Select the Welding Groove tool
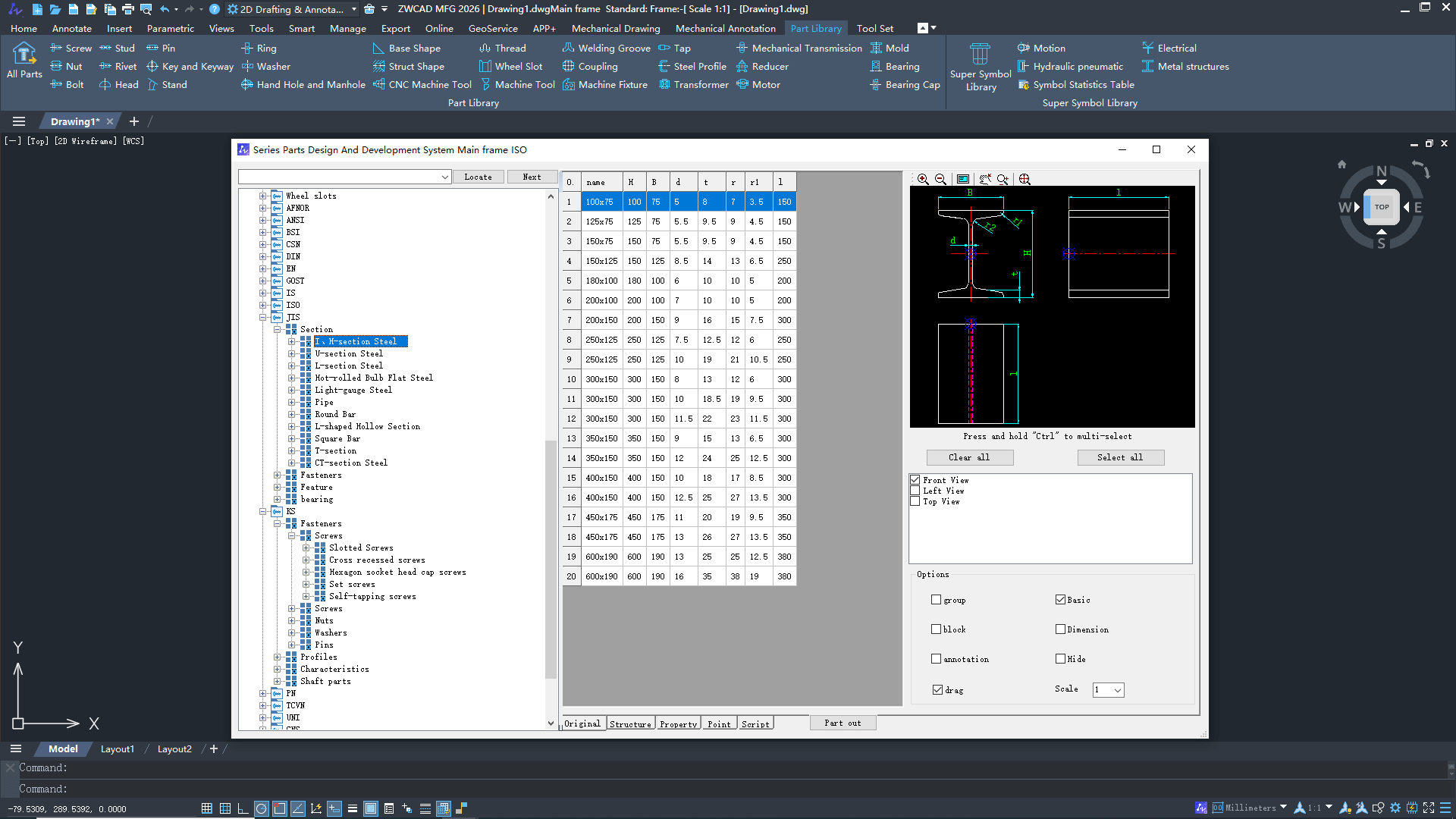The height and width of the screenshot is (819, 1456). pyautogui.click(x=606, y=48)
